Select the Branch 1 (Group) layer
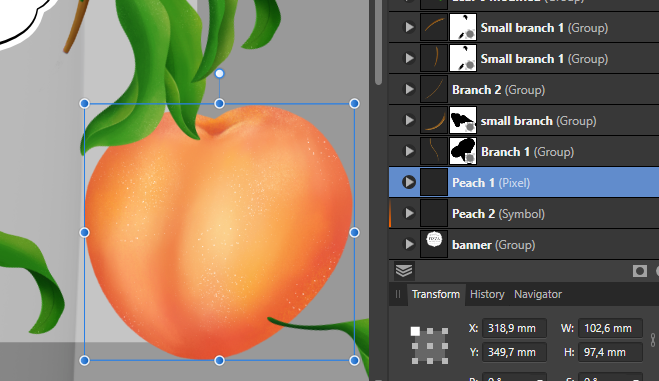The height and width of the screenshot is (381, 659). [524, 152]
